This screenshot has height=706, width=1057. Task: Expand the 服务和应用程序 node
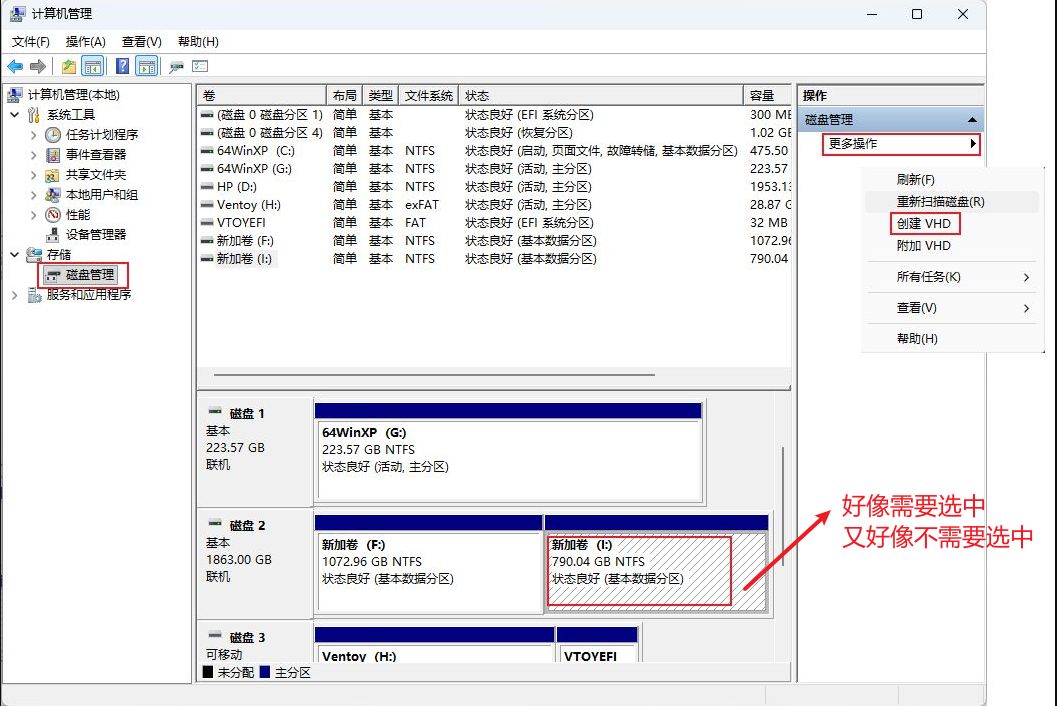click(x=15, y=295)
